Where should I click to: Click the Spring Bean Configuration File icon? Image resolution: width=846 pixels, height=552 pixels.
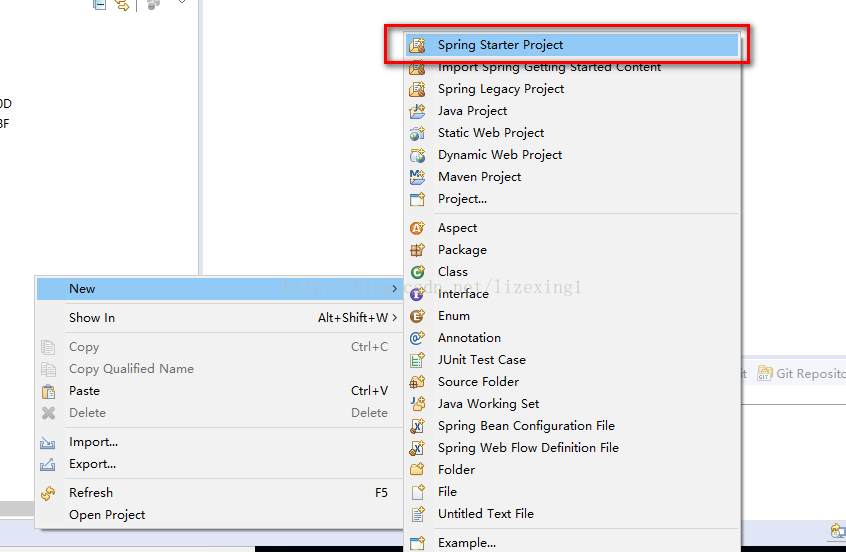pos(417,426)
